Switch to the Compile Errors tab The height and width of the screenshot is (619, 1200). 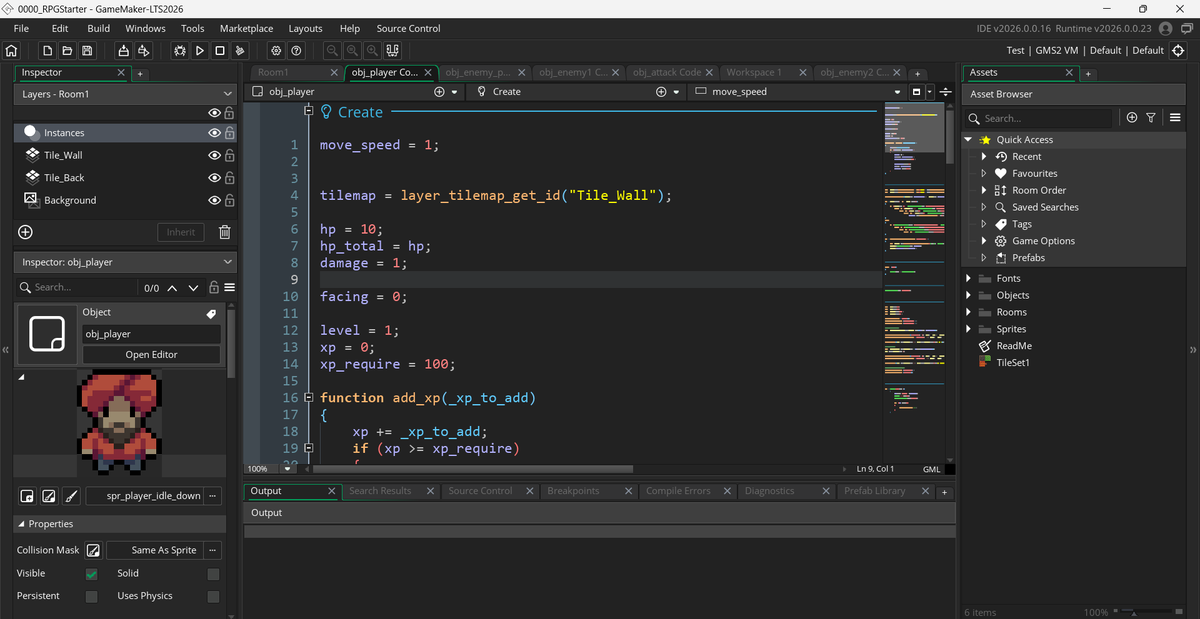pos(678,491)
